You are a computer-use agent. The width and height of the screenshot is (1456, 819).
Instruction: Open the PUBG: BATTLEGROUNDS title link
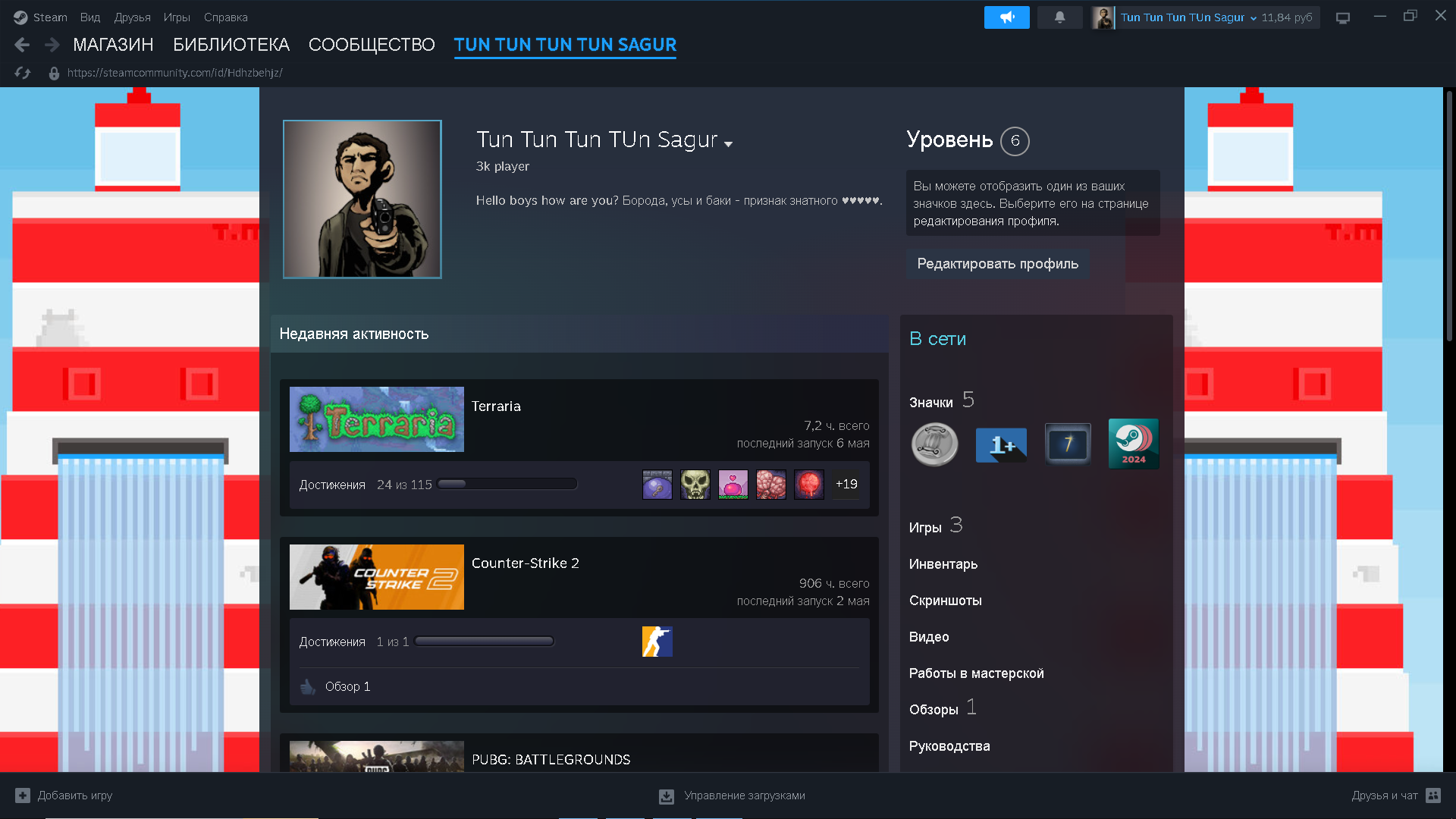point(551,760)
